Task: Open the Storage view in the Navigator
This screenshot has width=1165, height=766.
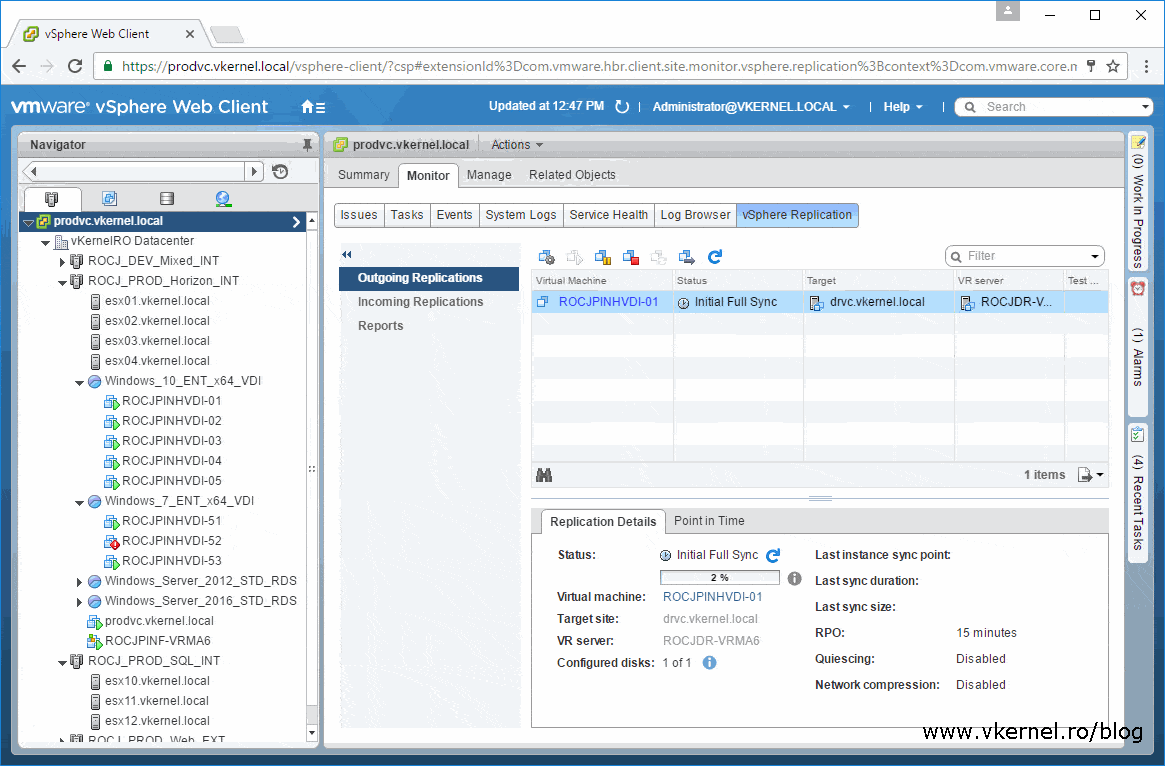Action: 165,198
